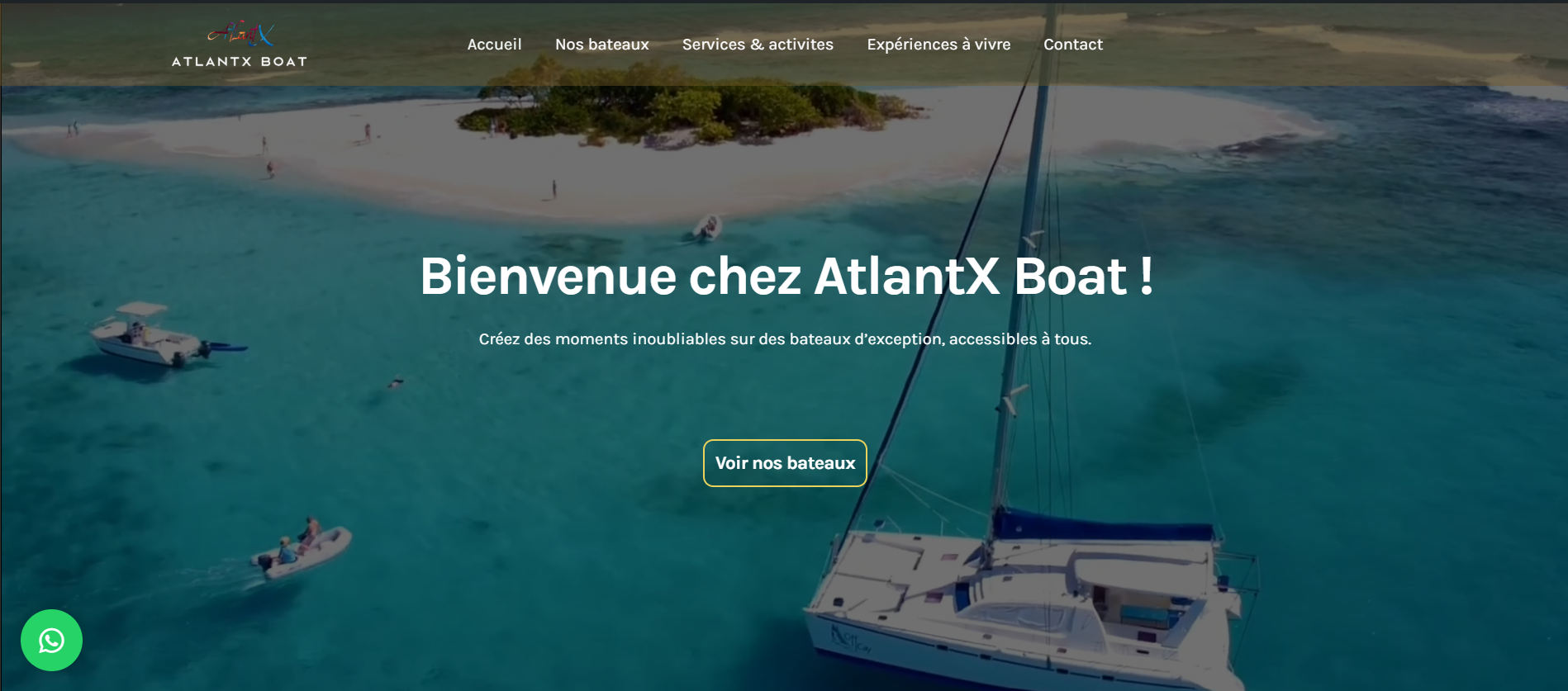This screenshot has height=691, width=1568.
Task: Click the subtitle about moments inoubliables
Action: [x=785, y=339]
